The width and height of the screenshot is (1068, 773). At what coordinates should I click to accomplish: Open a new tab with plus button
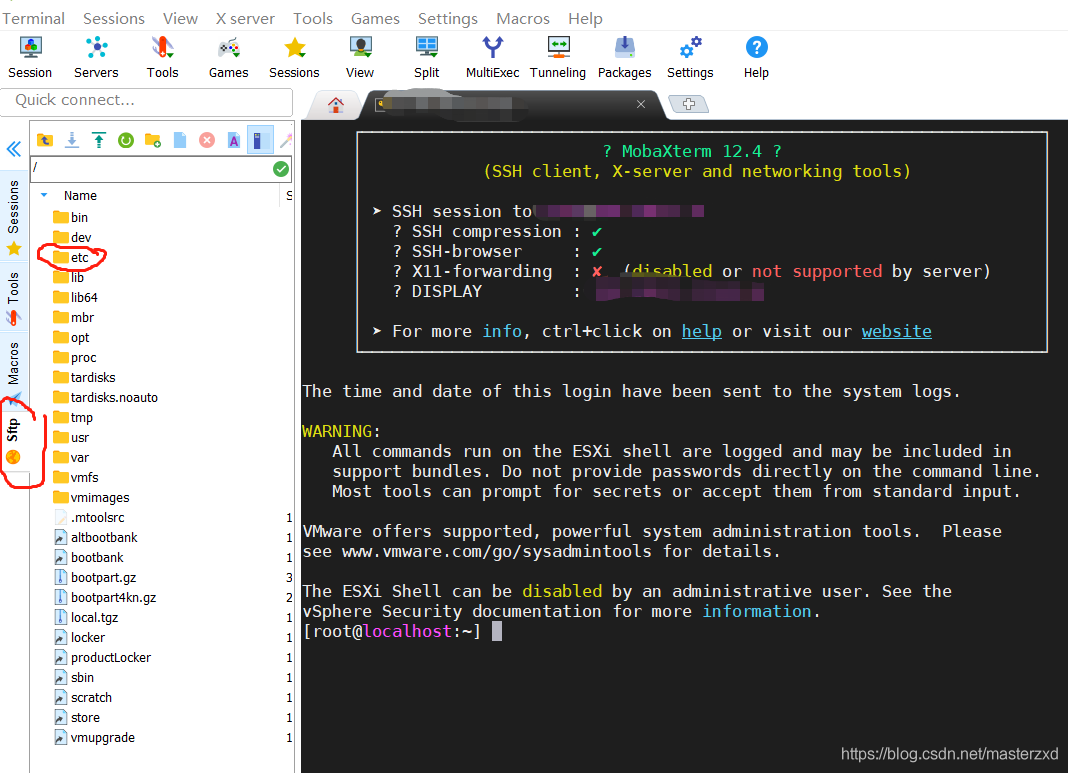(x=689, y=104)
